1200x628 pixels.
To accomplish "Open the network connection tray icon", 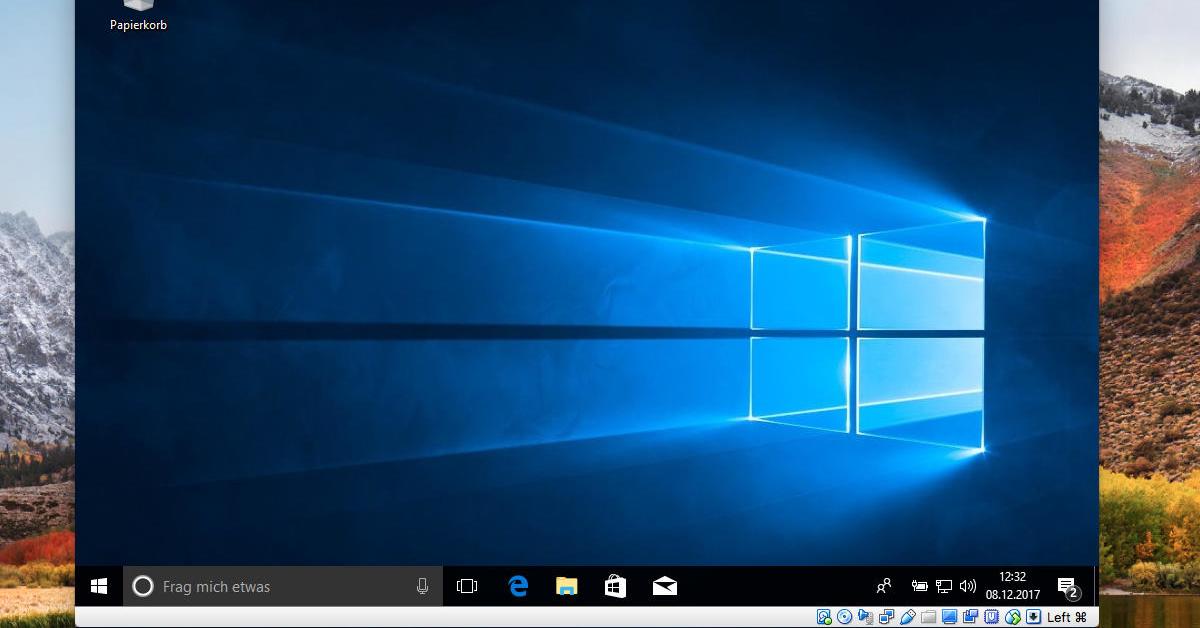I will click(x=944, y=587).
